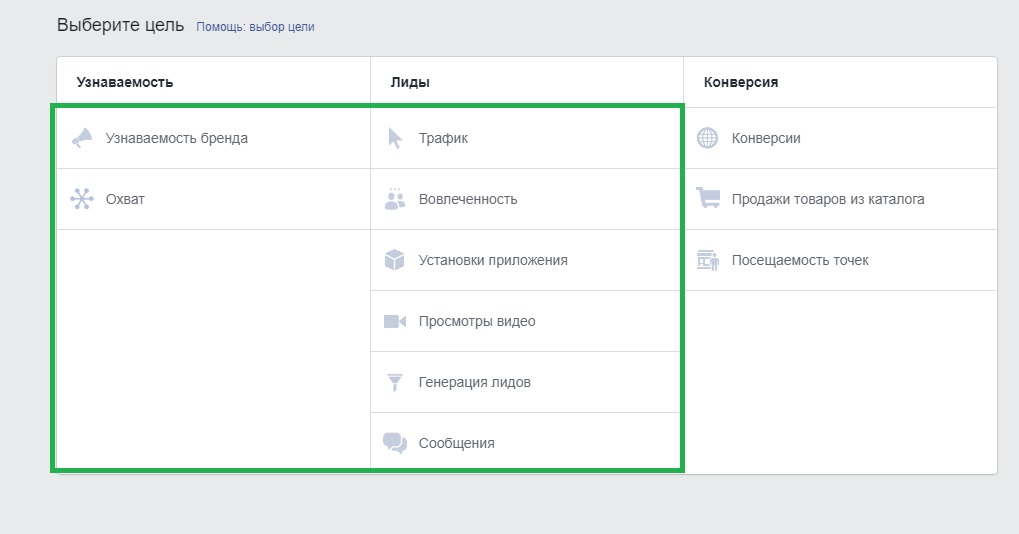Click the chat bubbles icon beside Сообщения
Screen dimensions: 1019x534
pos(395,443)
